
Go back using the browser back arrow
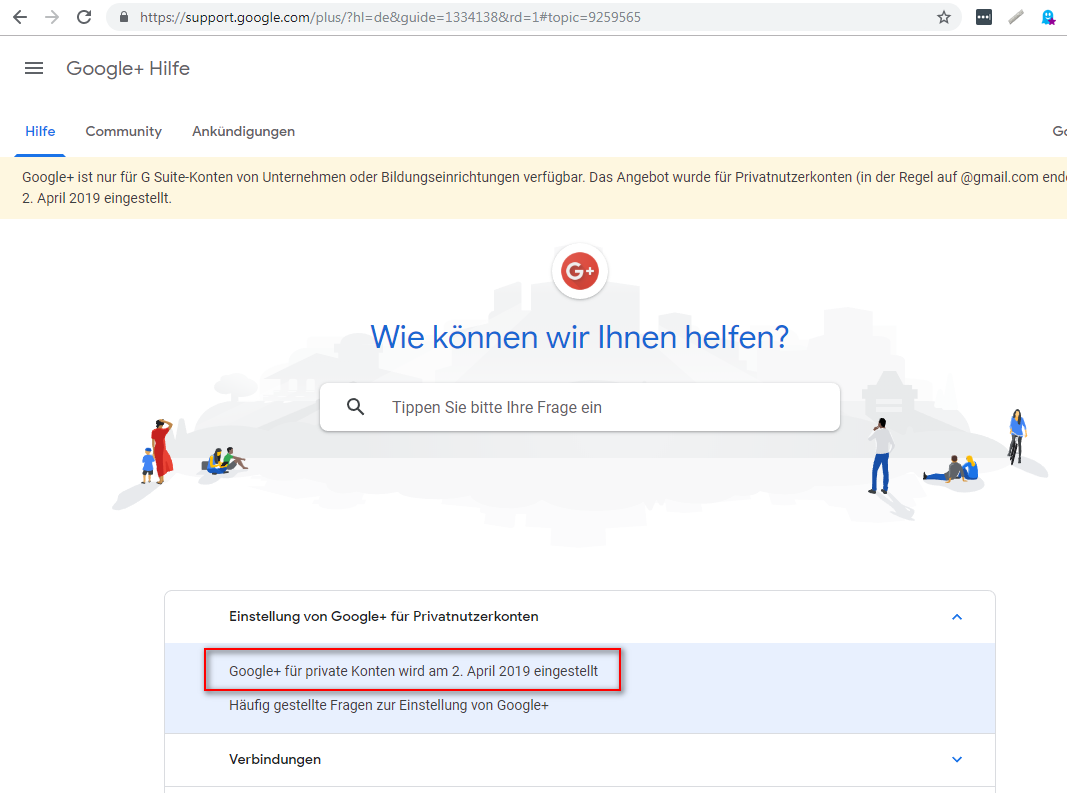pyautogui.click(x=20, y=17)
